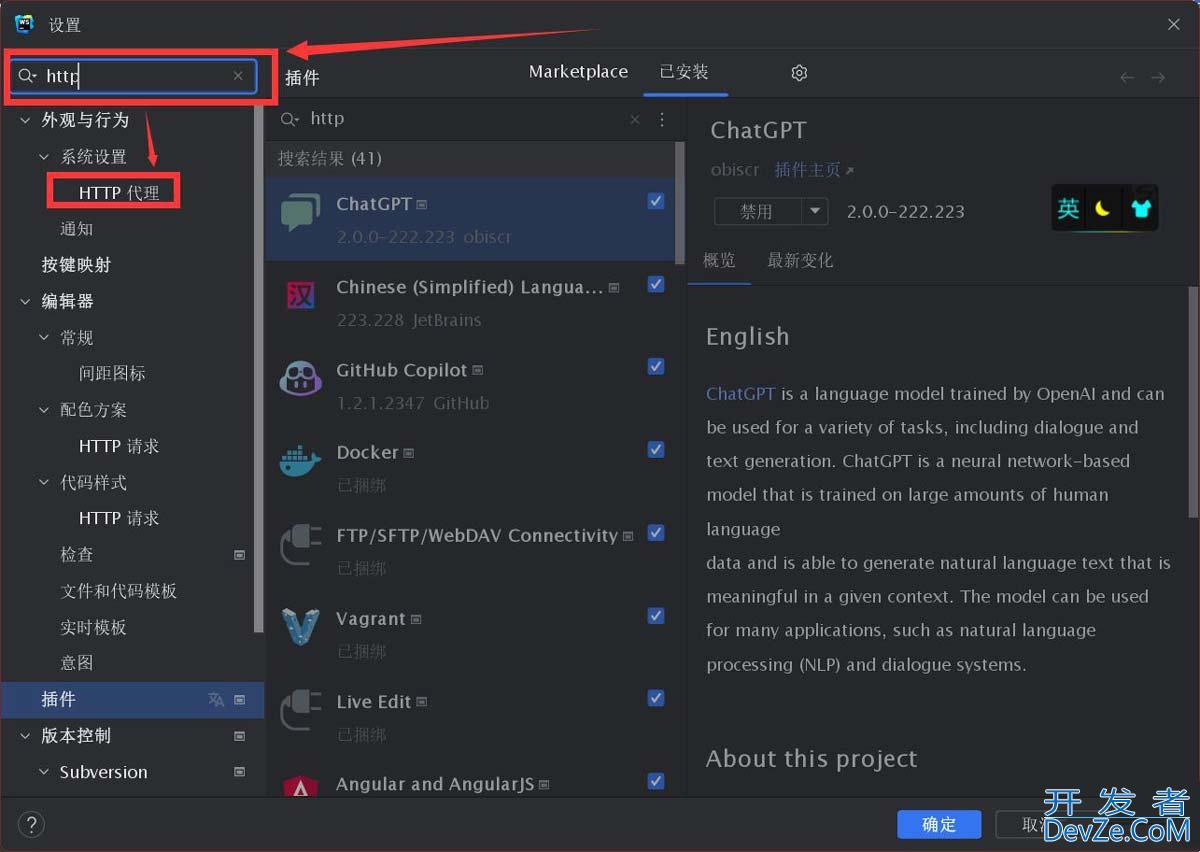This screenshot has height=852, width=1200.
Task: Click the ChatGPT plugin icon
Action: tap(300, 213)
